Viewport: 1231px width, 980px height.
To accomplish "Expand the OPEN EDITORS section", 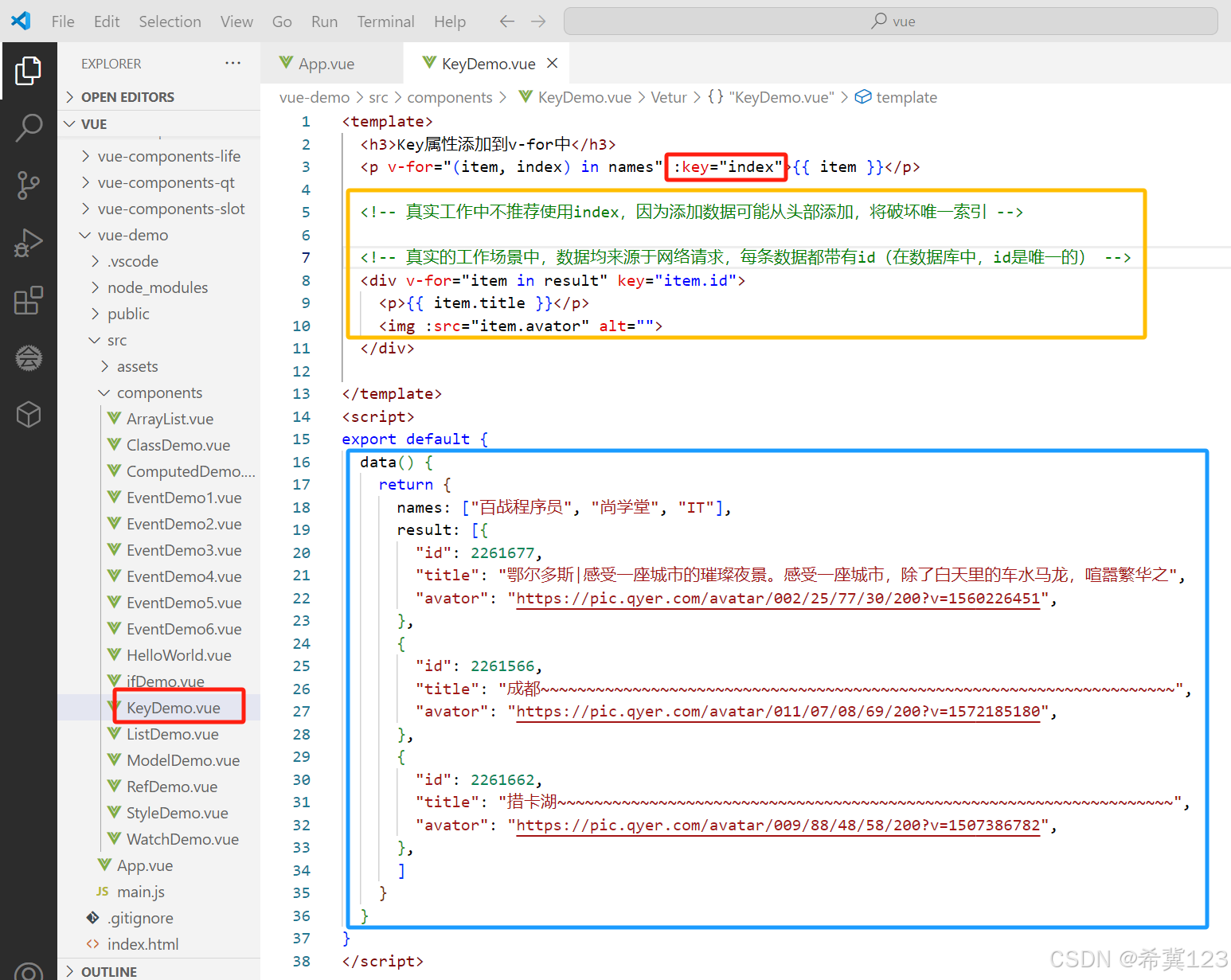I will (159, 97).
